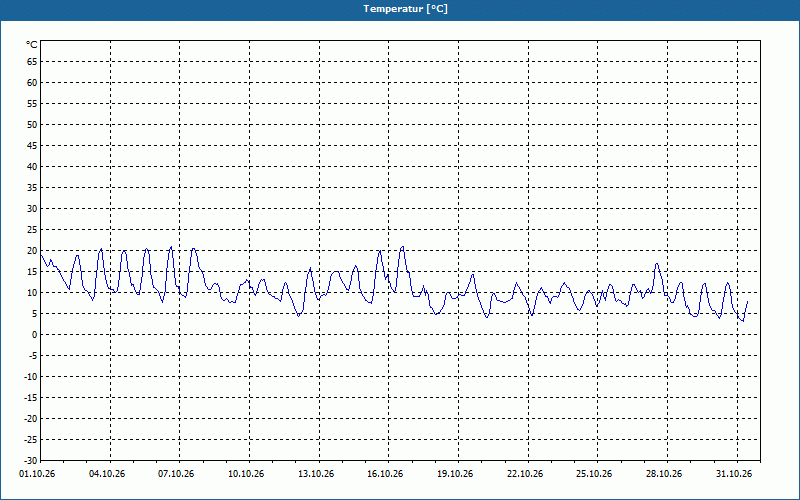Select the 25 value on temperature axis
Screen dimensions: 800x500
point(32,230)
